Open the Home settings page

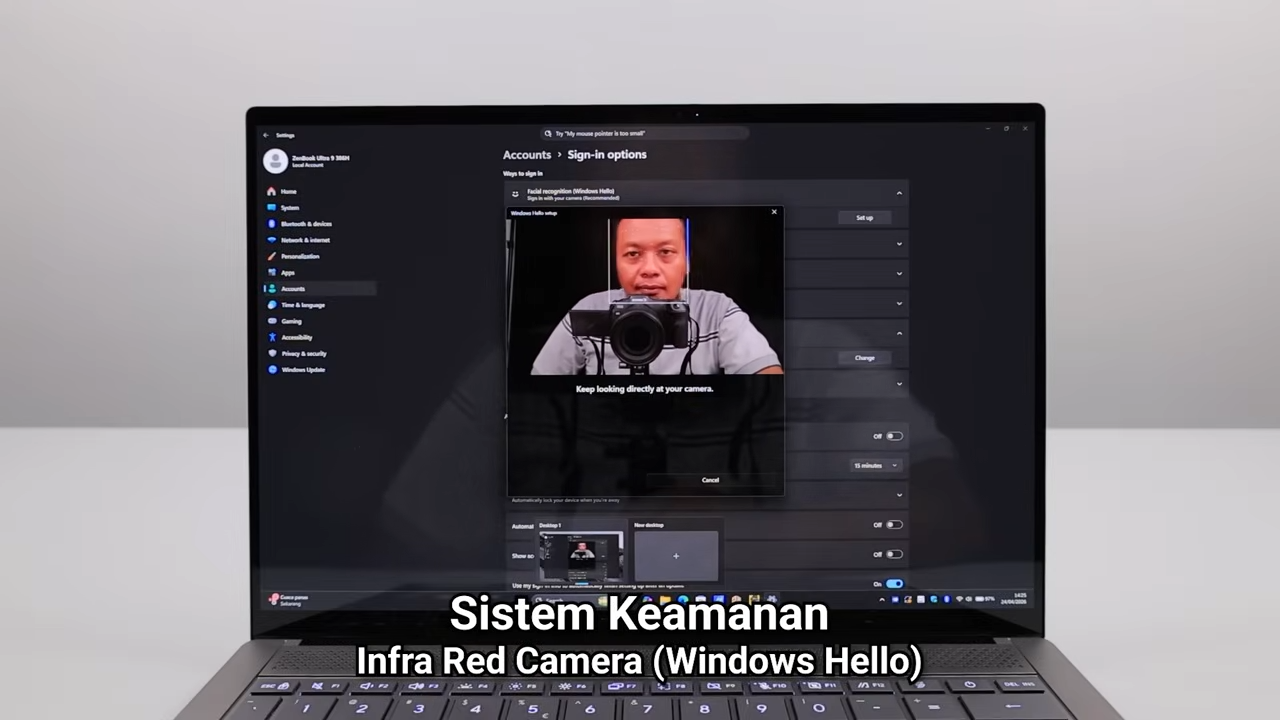[281, 191]
